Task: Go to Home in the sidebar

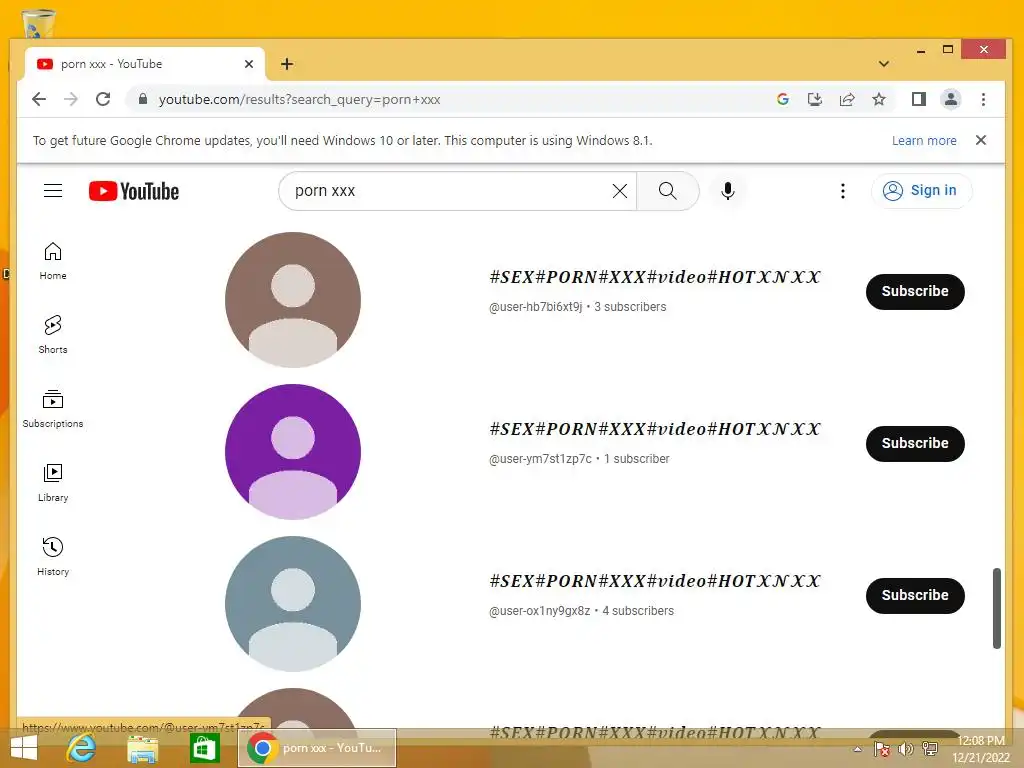Action: pos(53,261)
